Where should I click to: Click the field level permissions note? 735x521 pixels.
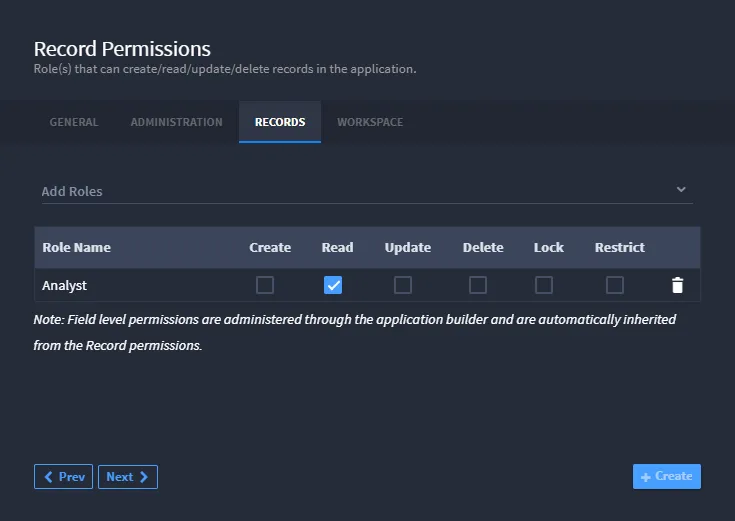(x=354, y=332)
